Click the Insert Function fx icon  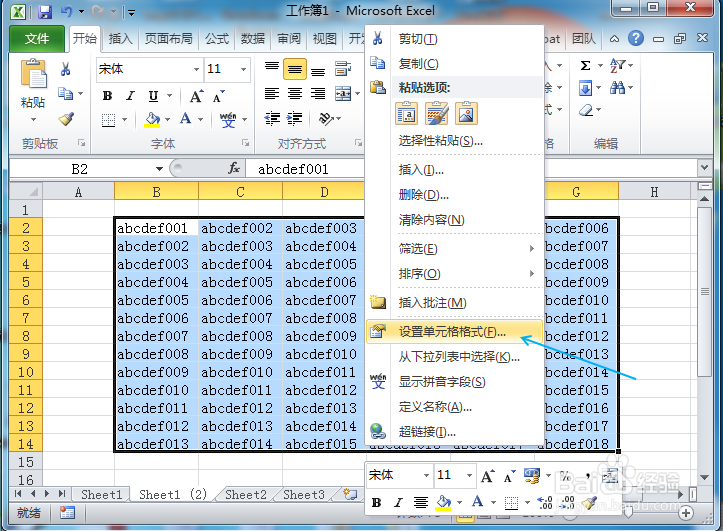(234, 169)
